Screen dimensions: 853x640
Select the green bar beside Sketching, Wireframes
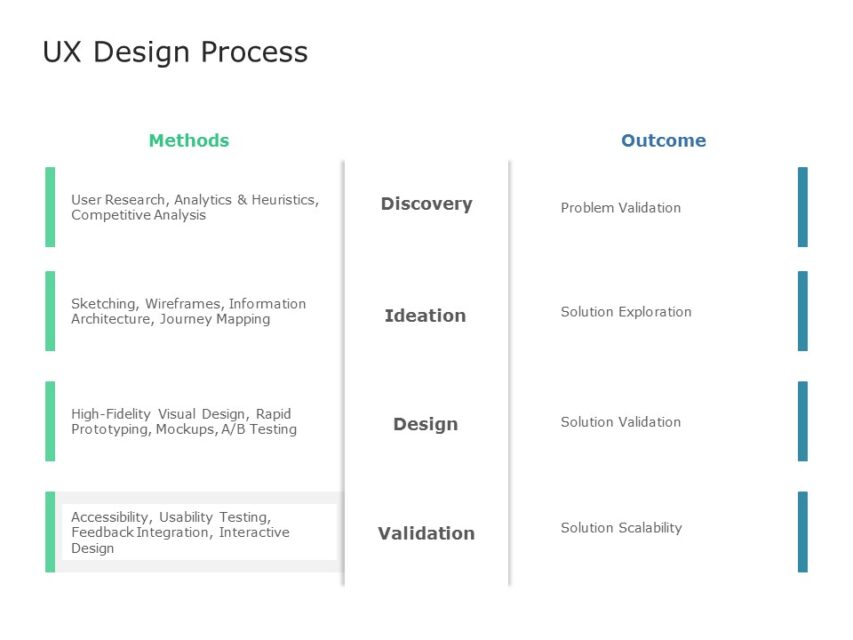pos(50,311)
